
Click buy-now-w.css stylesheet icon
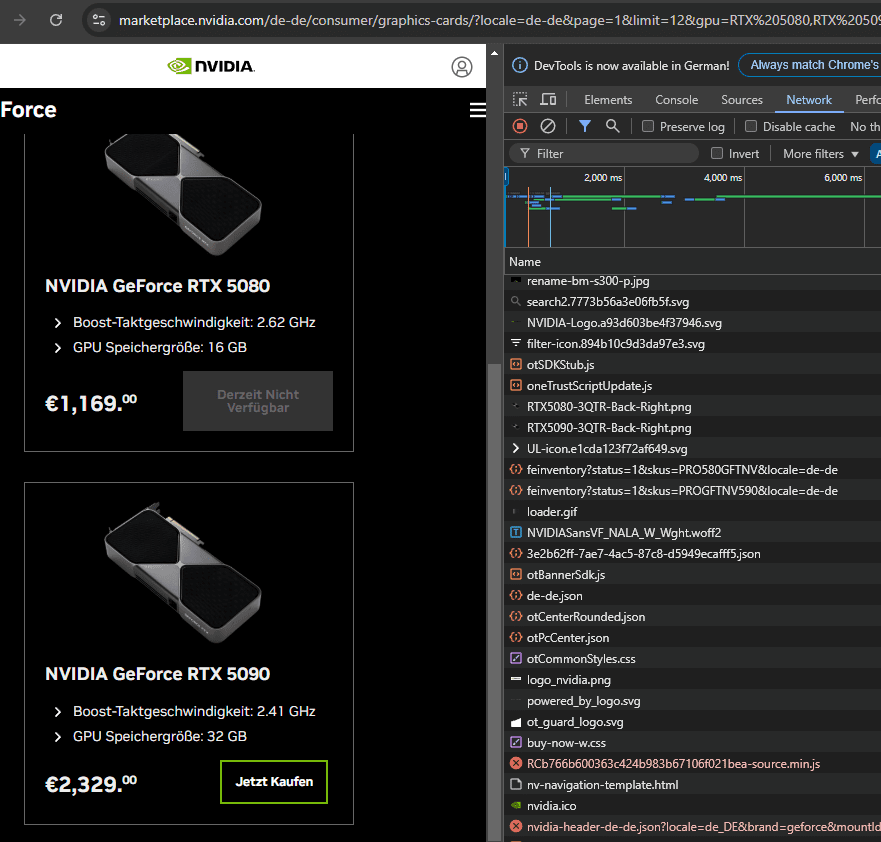[x=516, y=743]
